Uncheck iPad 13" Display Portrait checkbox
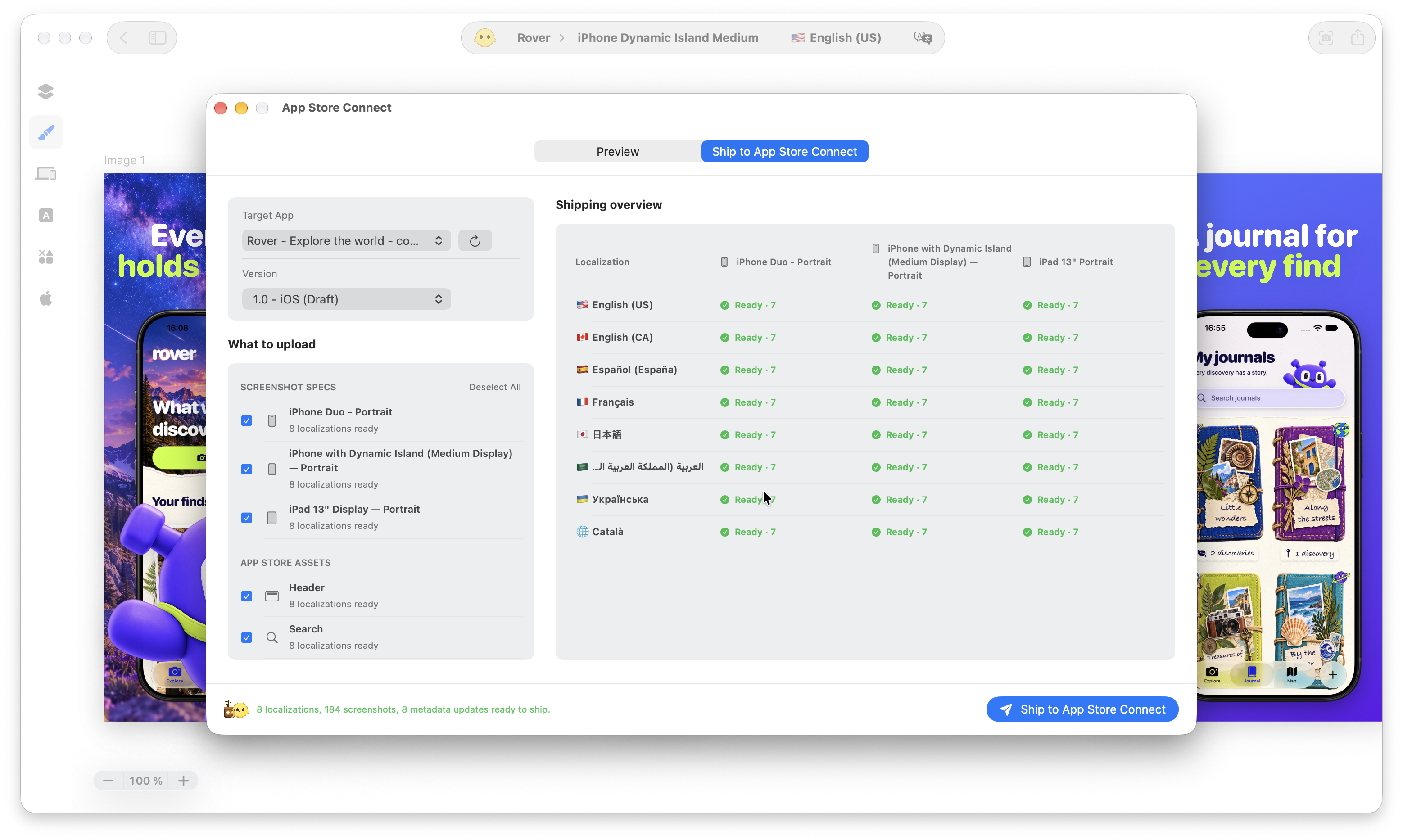 coord(246,518)
